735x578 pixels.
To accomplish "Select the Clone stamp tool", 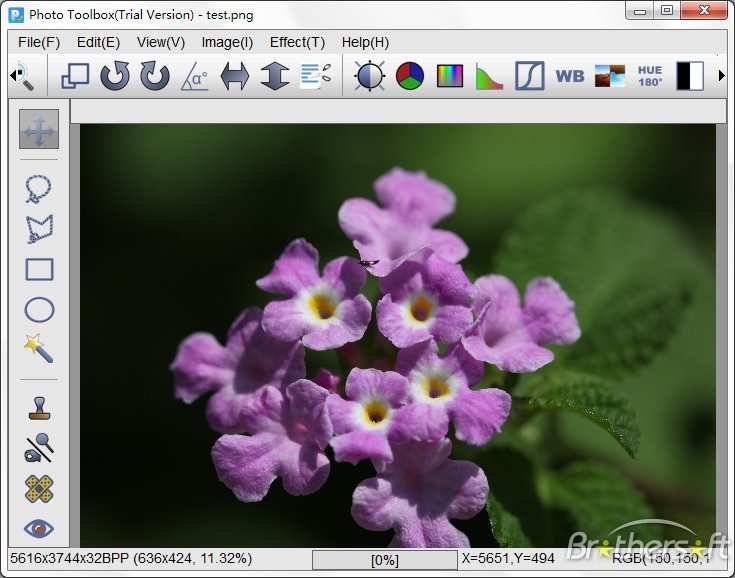I will click(x=39, y=408).
